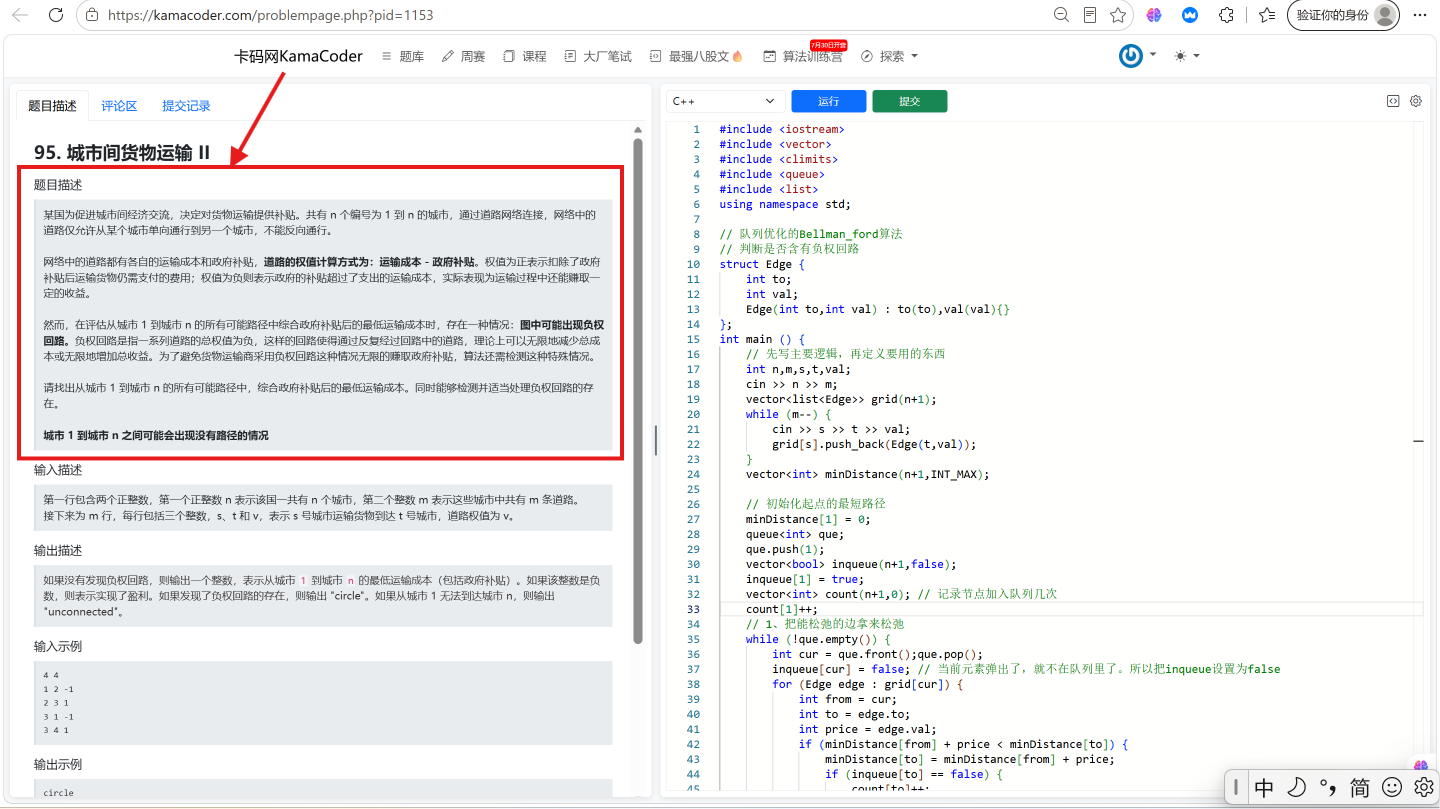This screenshot has height=809, width=1440.
Task: Open the browser profile avatar
Action: point(1385,15)
